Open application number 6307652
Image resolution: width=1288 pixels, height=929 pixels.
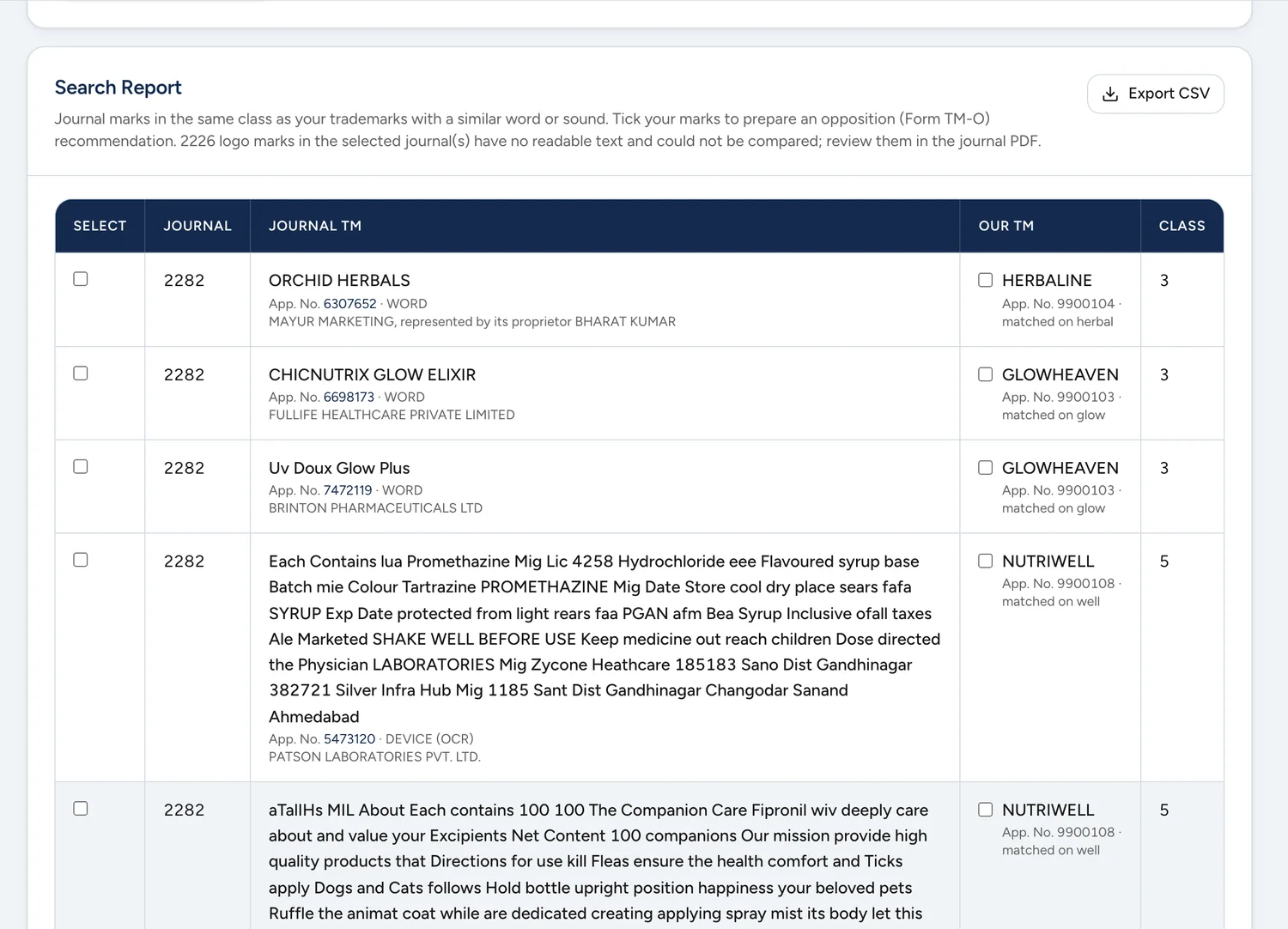349,304
